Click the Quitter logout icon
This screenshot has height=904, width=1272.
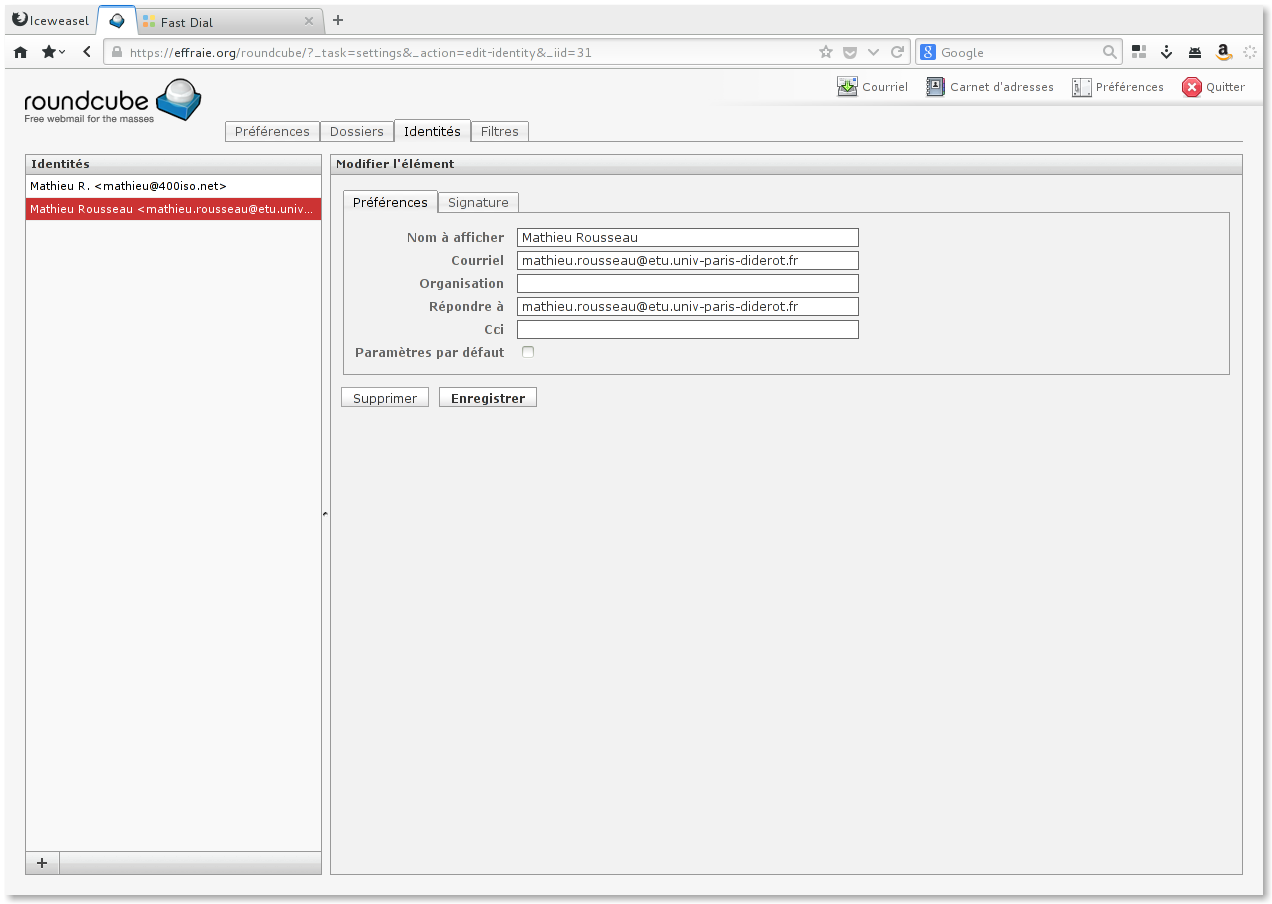tap(1192, 87)
